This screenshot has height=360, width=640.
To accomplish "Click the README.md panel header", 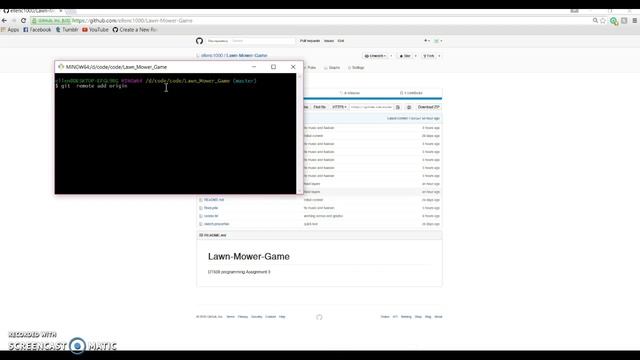I will click(x=319, y=236).
